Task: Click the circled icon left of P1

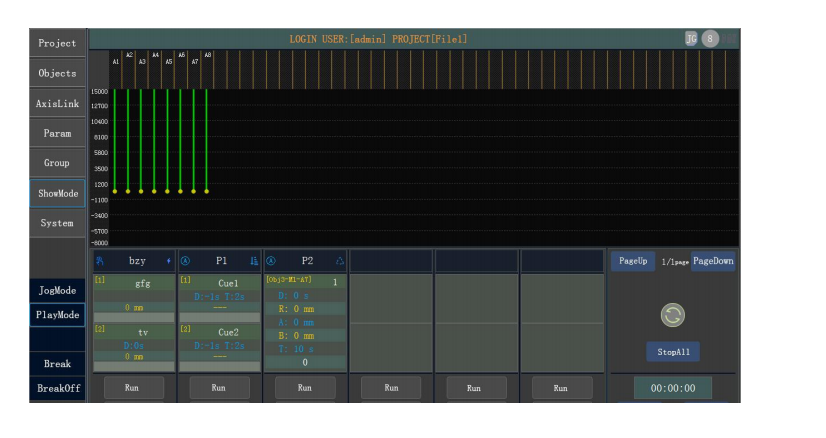Action: pos(185,261)
